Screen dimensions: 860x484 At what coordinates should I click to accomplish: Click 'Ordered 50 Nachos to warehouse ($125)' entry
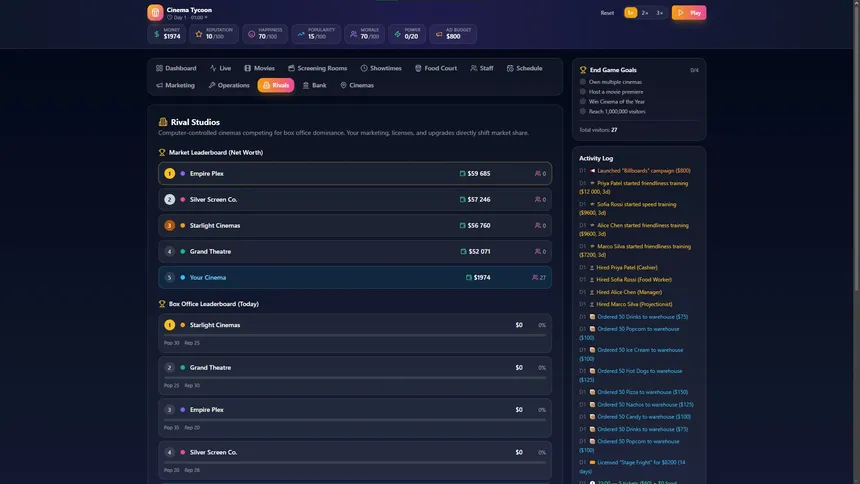[639, 404]
